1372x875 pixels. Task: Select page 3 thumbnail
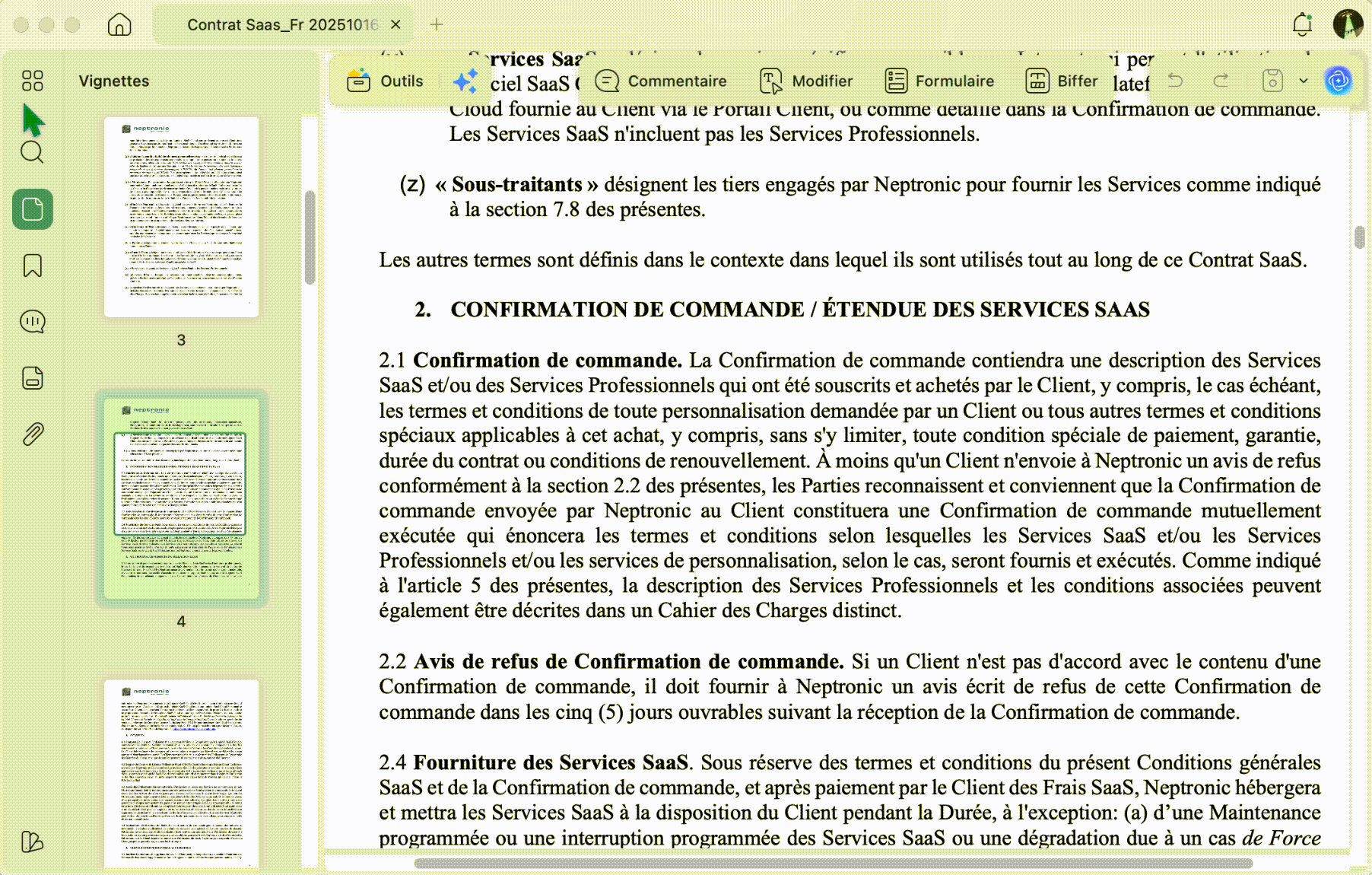(x=182, y=217)
